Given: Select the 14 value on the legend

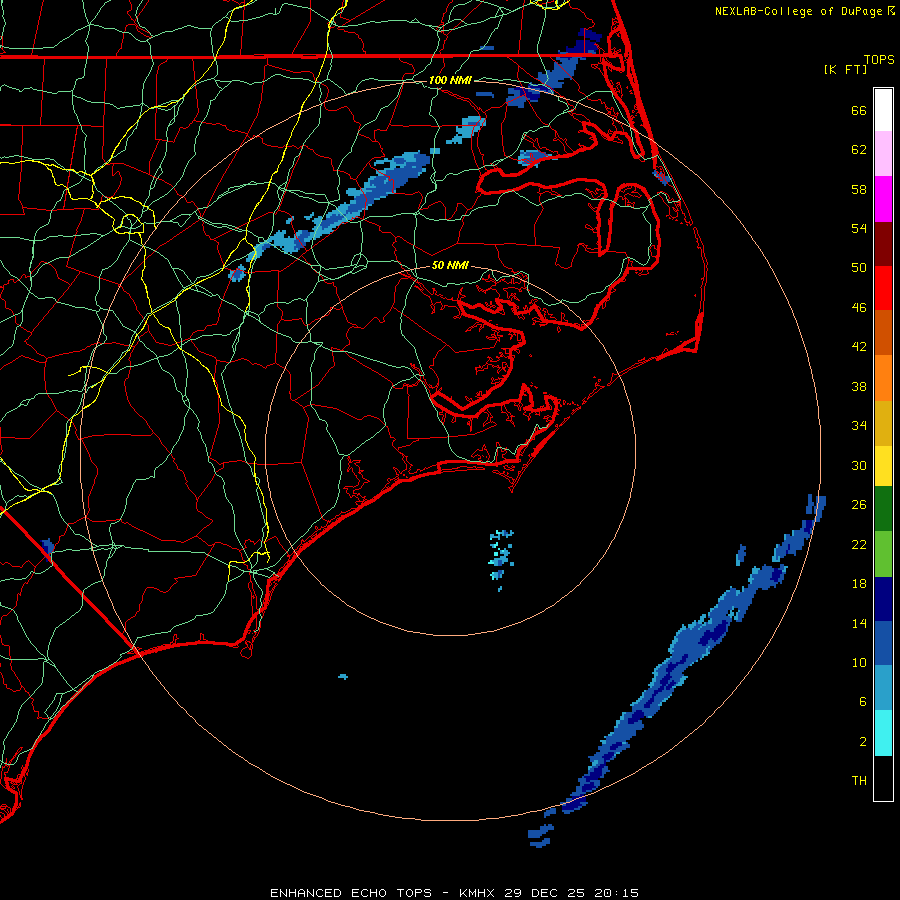Looking at the screenshot, I should pyautogui.click(x=859, y=623).
